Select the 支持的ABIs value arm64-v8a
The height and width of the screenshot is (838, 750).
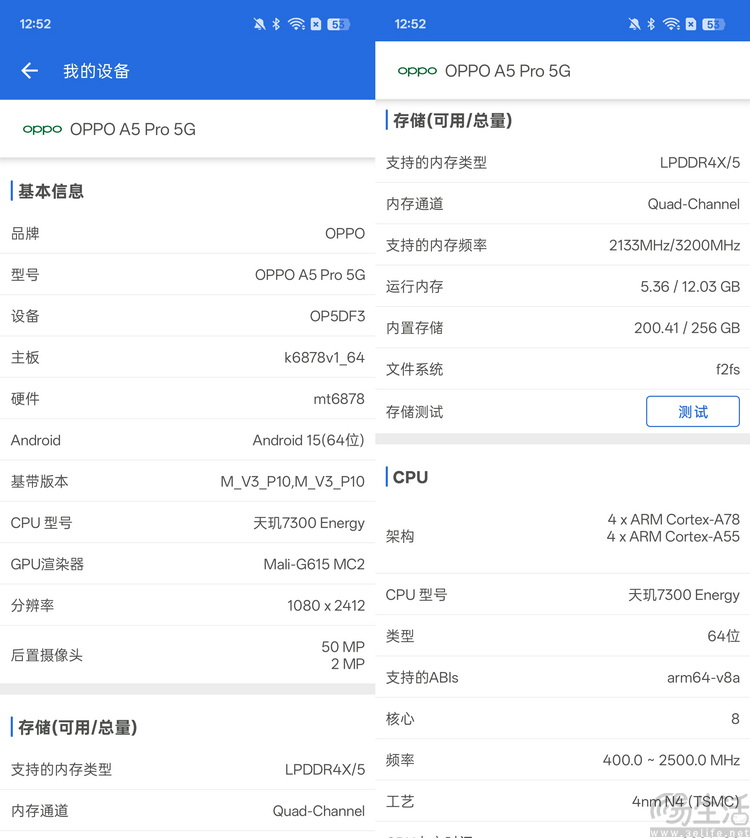pos(703,678)
